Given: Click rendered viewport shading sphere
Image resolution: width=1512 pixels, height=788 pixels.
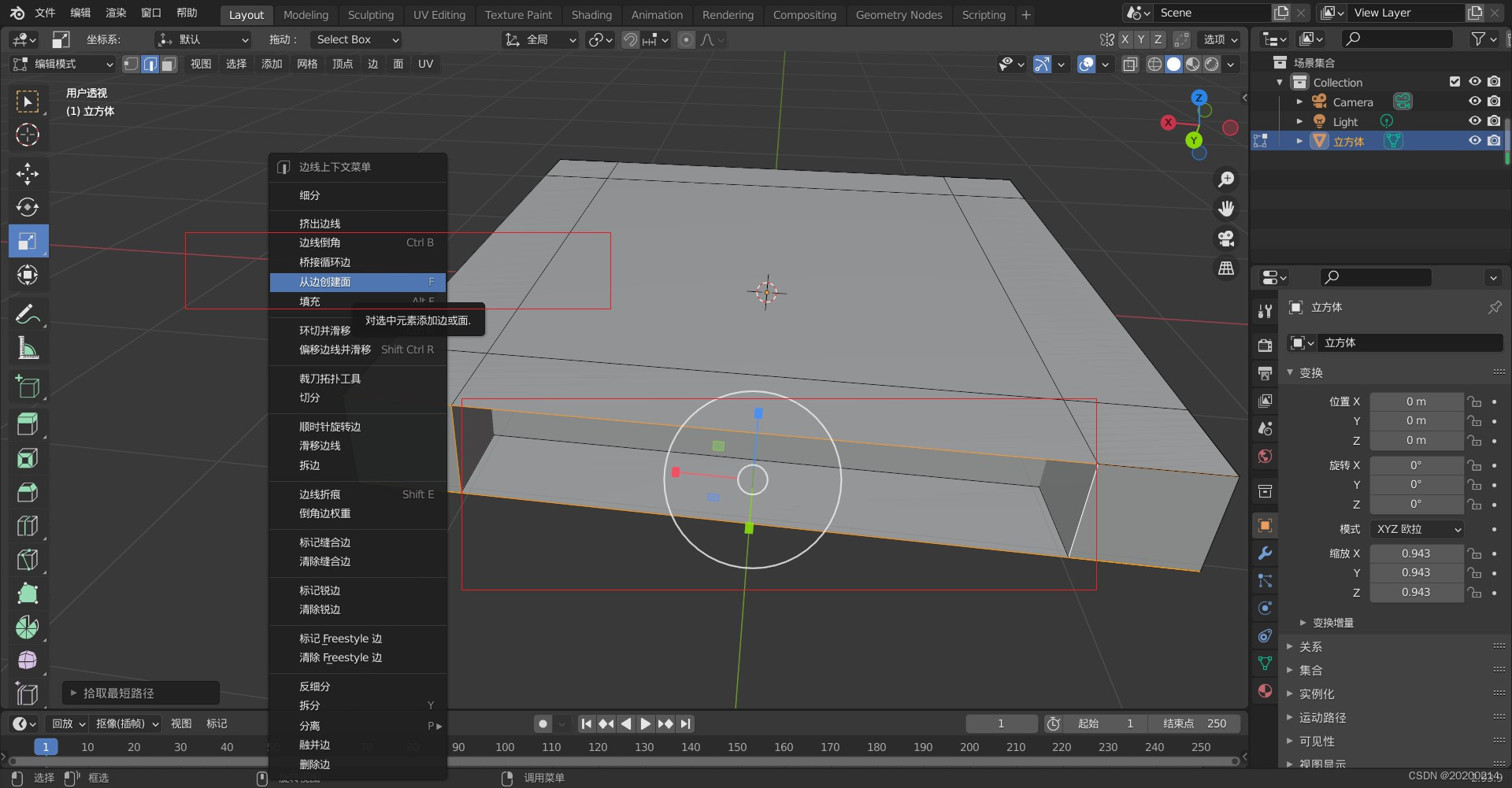Looking at the screenshot, I should coord(1212,65).
